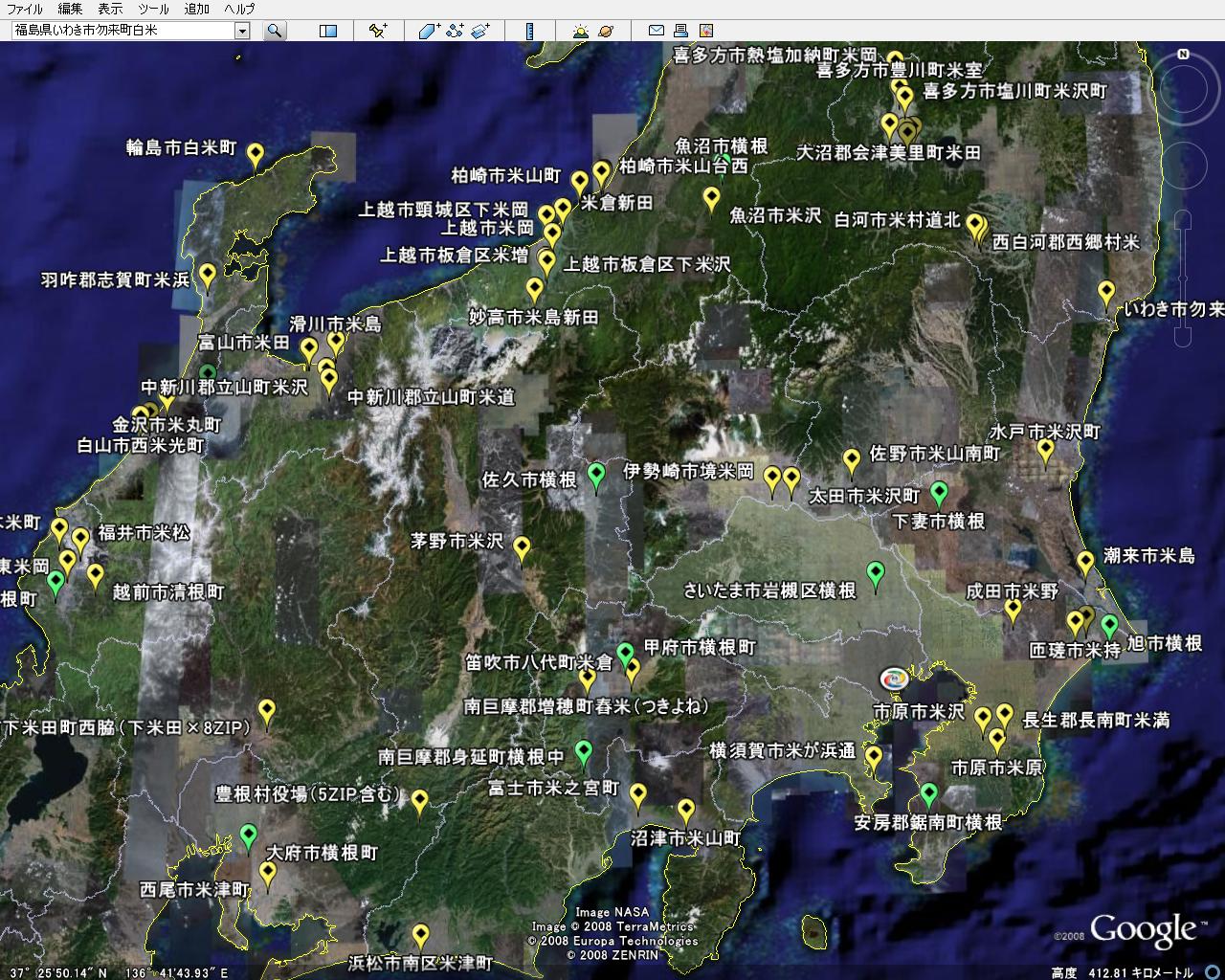Select the Add Polygon tool

coord(428,31)
